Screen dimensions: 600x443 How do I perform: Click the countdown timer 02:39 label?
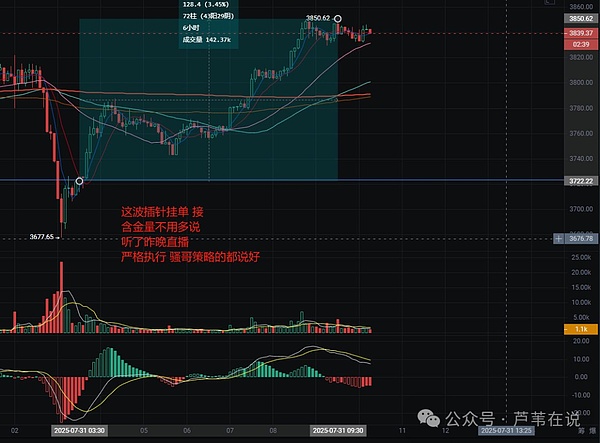[579, 45]
